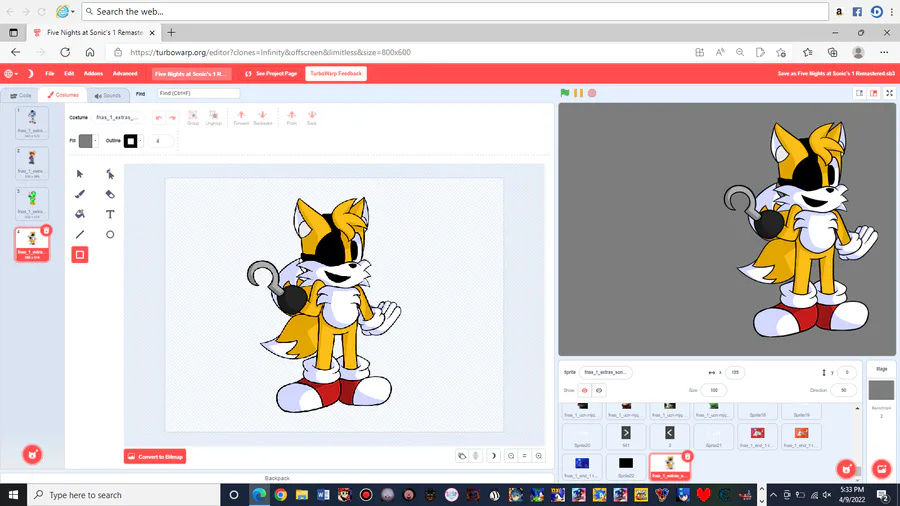
Task: Stop the project with red stop
Action: tap(592, 93)
